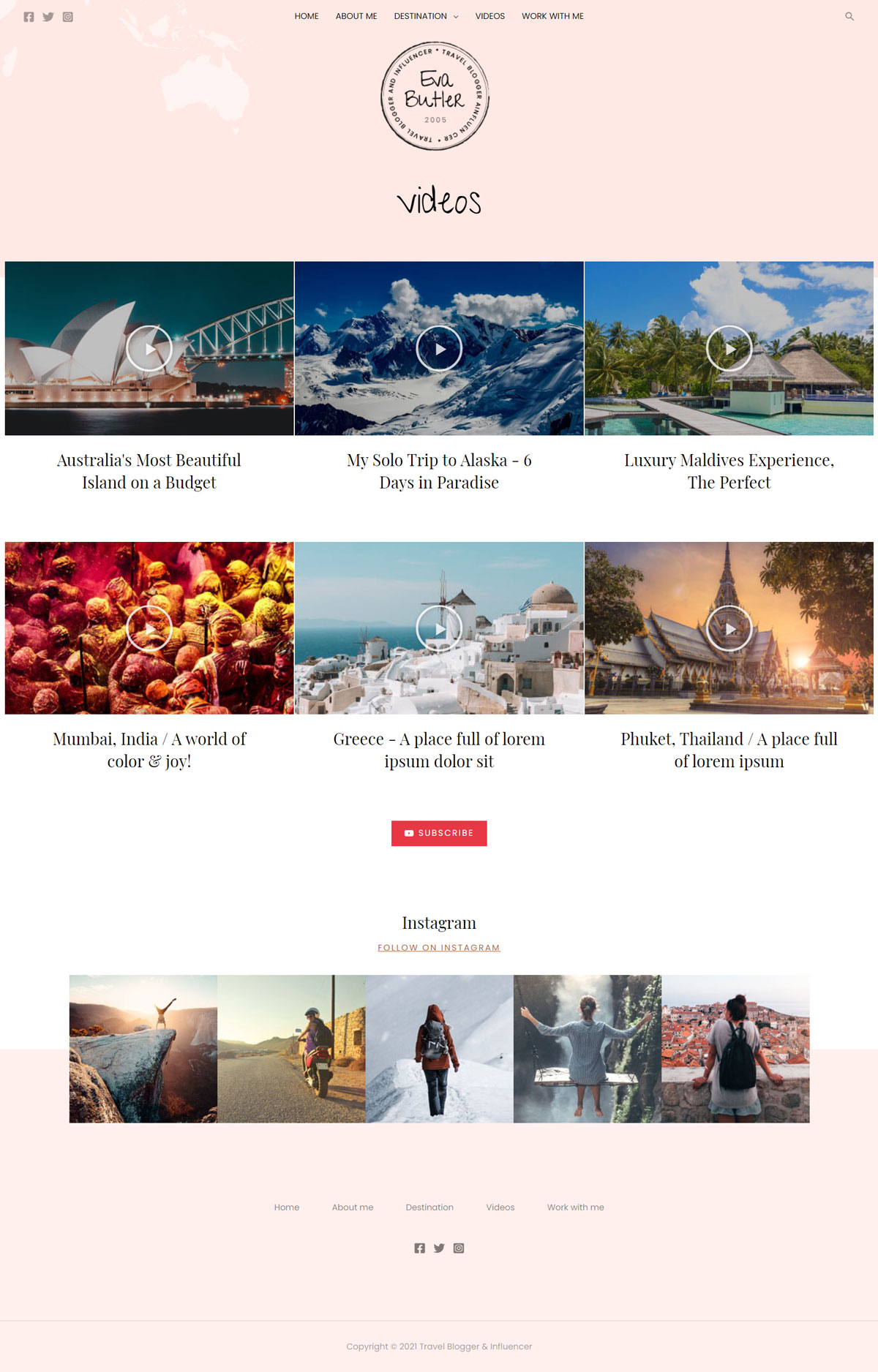Open the footer Instagram icon
Image resolution: width=878 pixels, height=1372 pixels.
(x=459, y=1248)
